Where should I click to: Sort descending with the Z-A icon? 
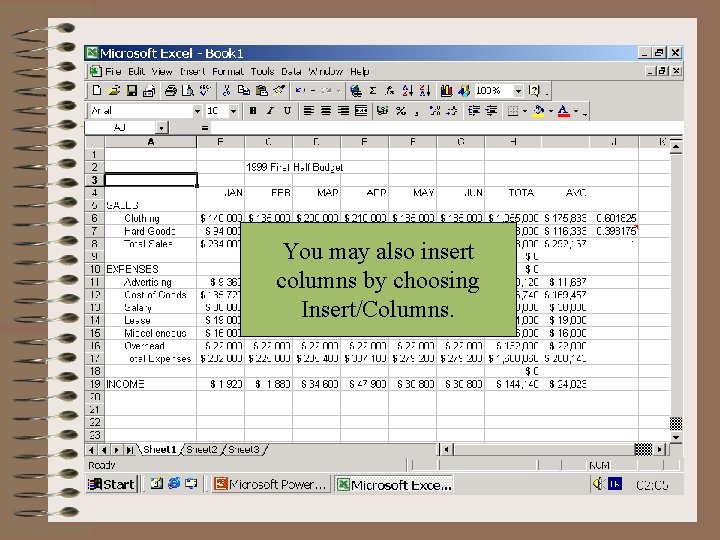[425, 90]
